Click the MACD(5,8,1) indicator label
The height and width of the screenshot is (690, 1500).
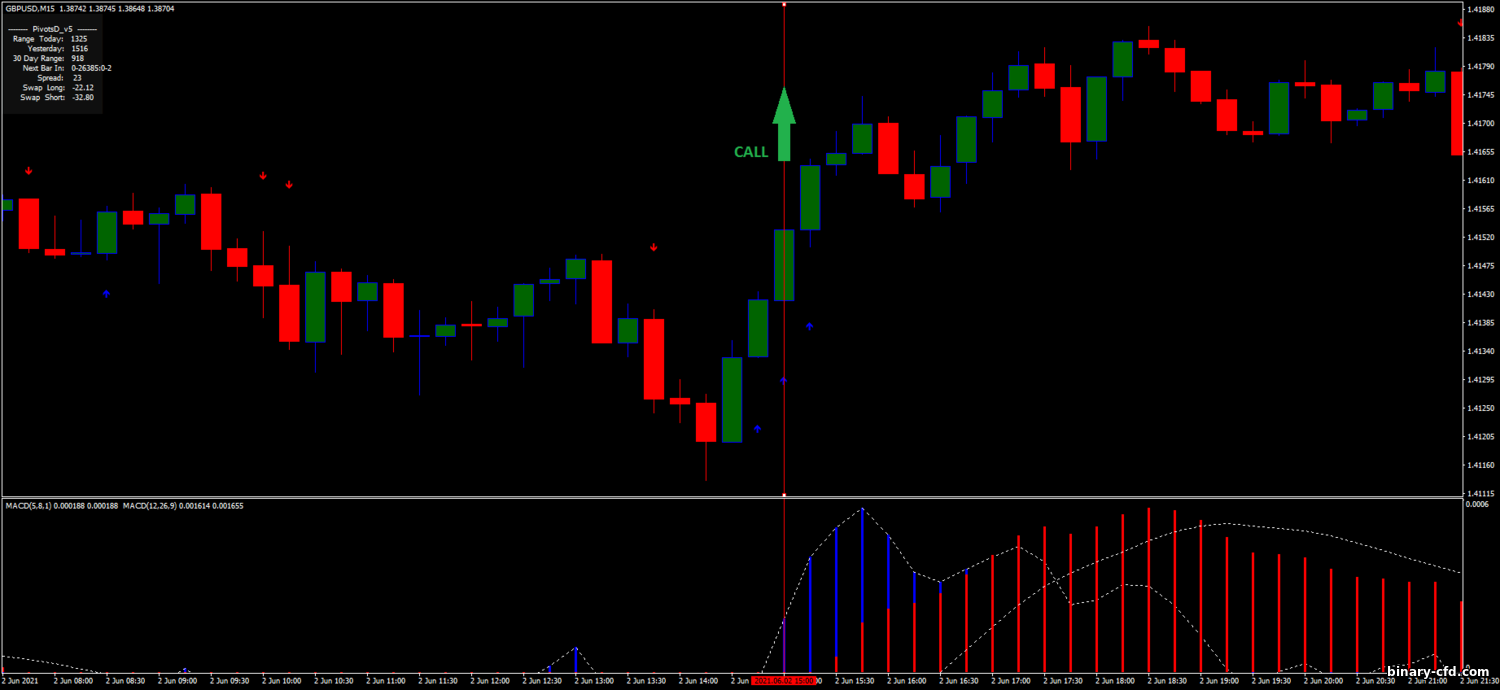(x=32, y=506)
